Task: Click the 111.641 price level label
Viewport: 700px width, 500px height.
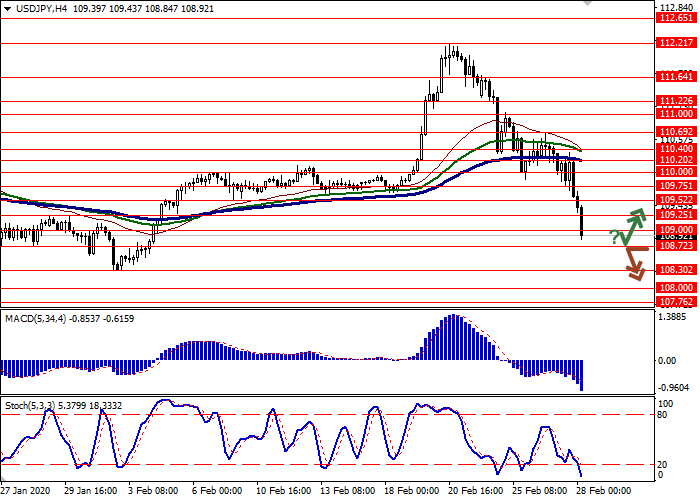Action: (x=676, y=77)
